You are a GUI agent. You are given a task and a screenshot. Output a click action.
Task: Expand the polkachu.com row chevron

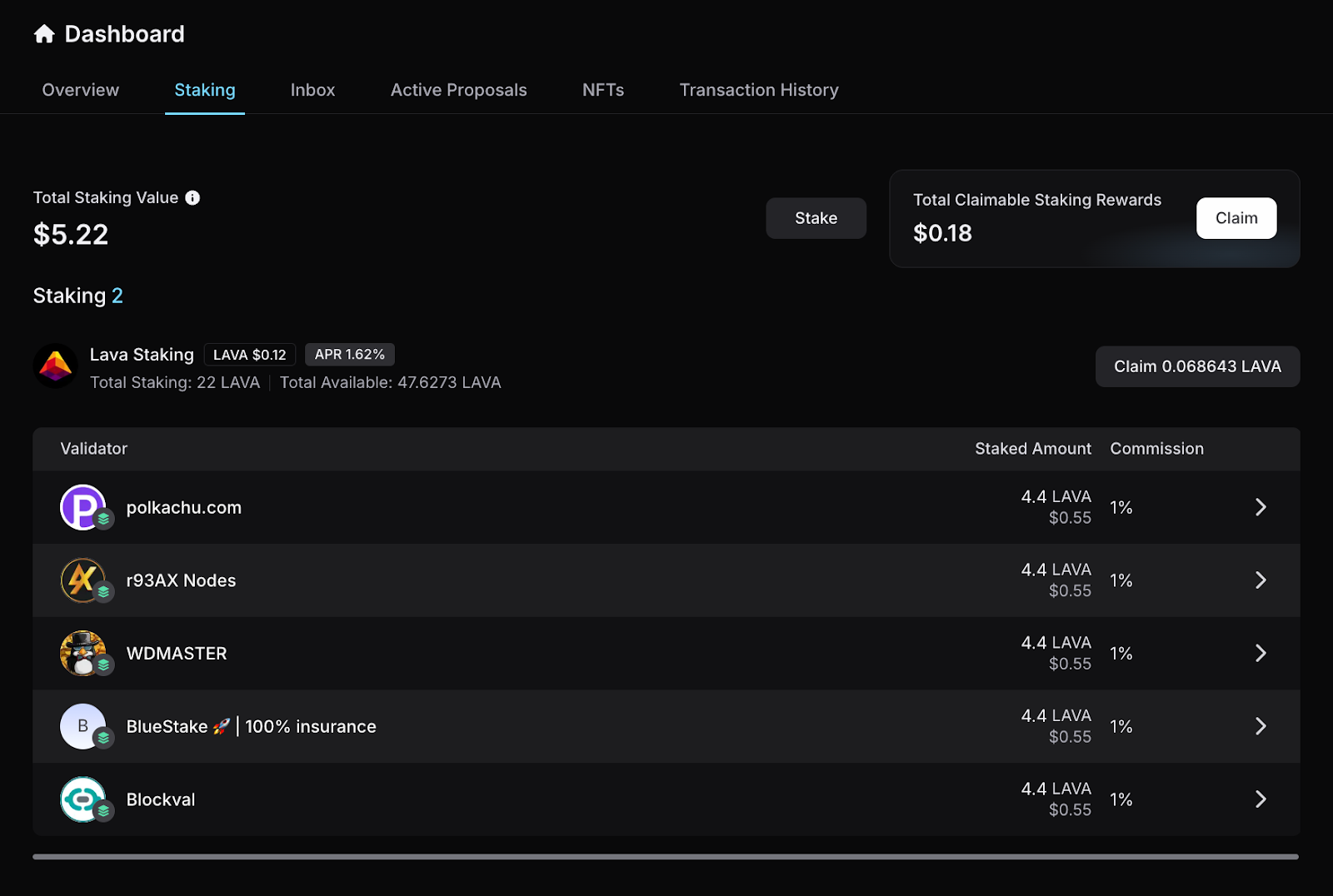1261,507
